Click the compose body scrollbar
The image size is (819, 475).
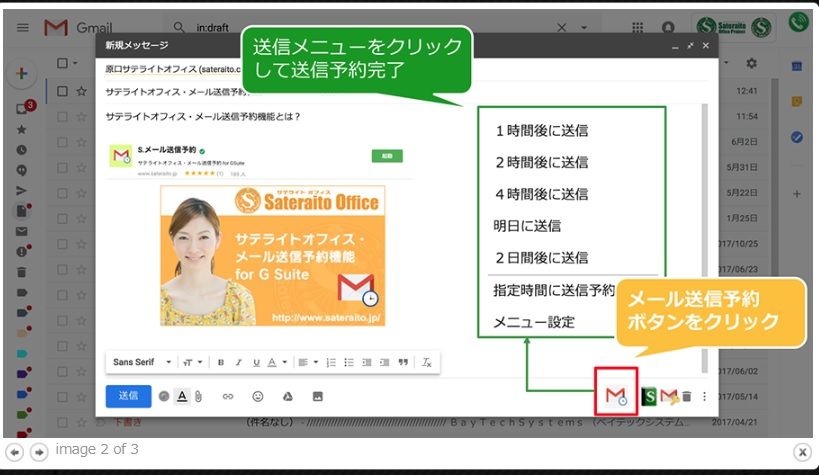pos(705,238)
